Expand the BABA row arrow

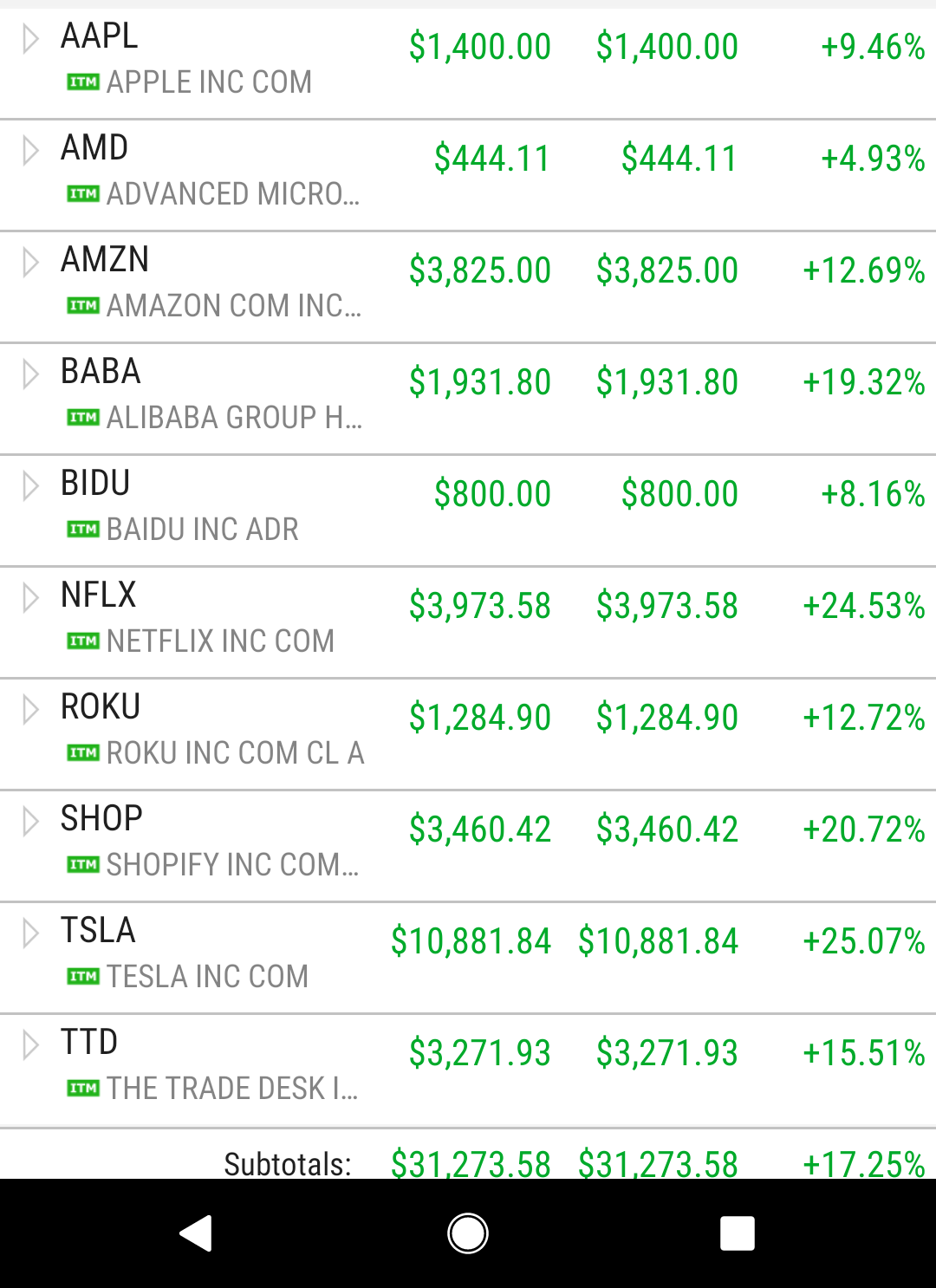coord(30,374)
